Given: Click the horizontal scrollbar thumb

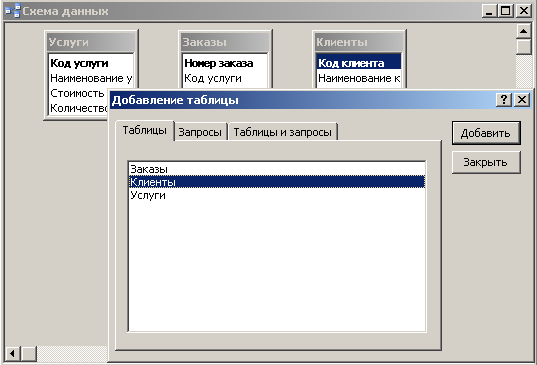Looking at the screenshot, I should tap(29, 354).
